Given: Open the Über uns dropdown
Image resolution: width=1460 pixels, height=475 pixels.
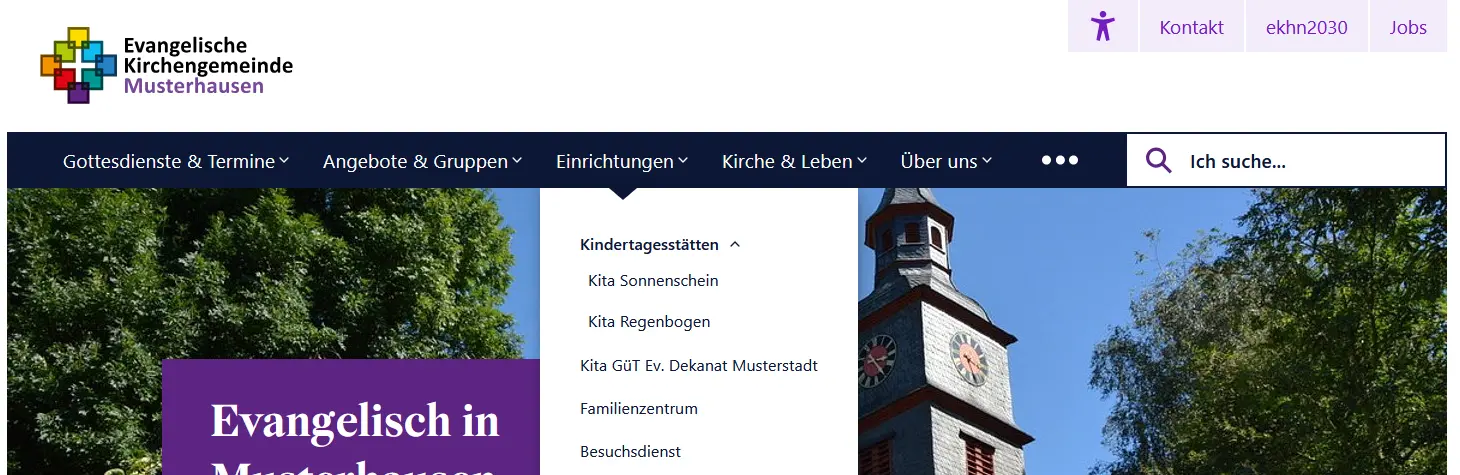Looking at the screenshot, I should click(945, 161).
